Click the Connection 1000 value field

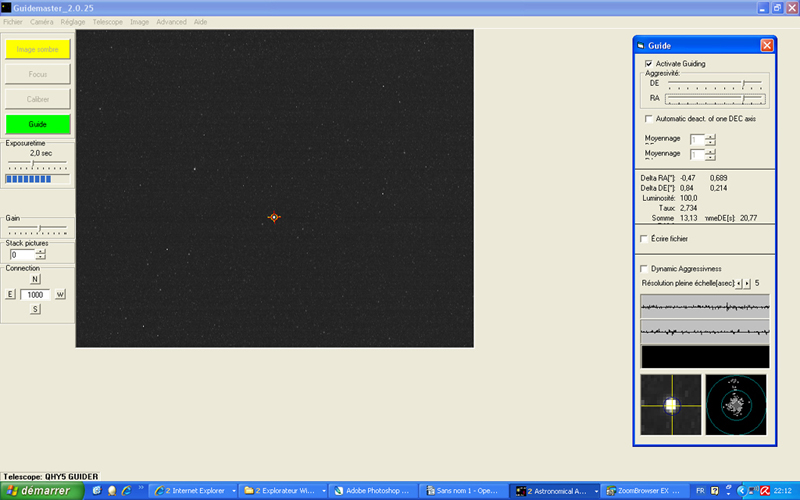pos(35,294)
